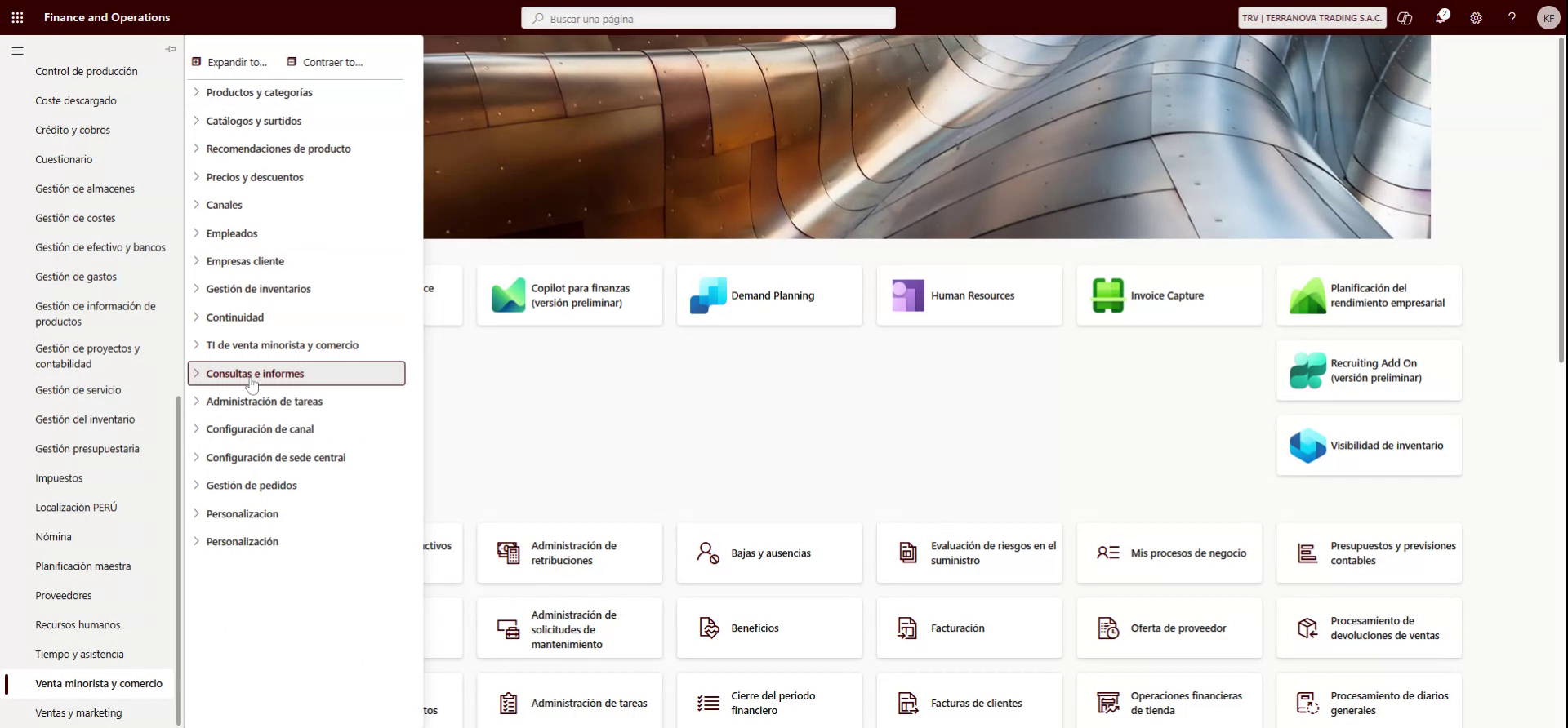The height and width of the screenshot is (728, 1568).
Task: Open the Gestión de almacenes module
Action: pyautogui.click(x=85, y=189)
